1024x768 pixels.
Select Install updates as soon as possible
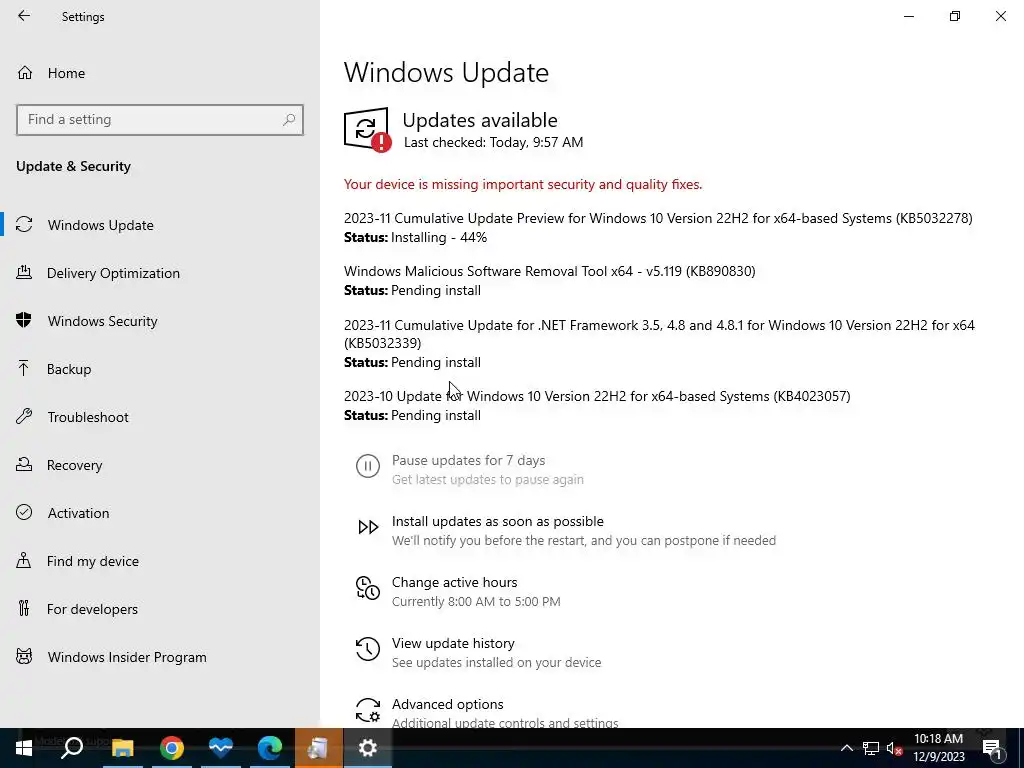pyautogui.click(x=498, y=521)
